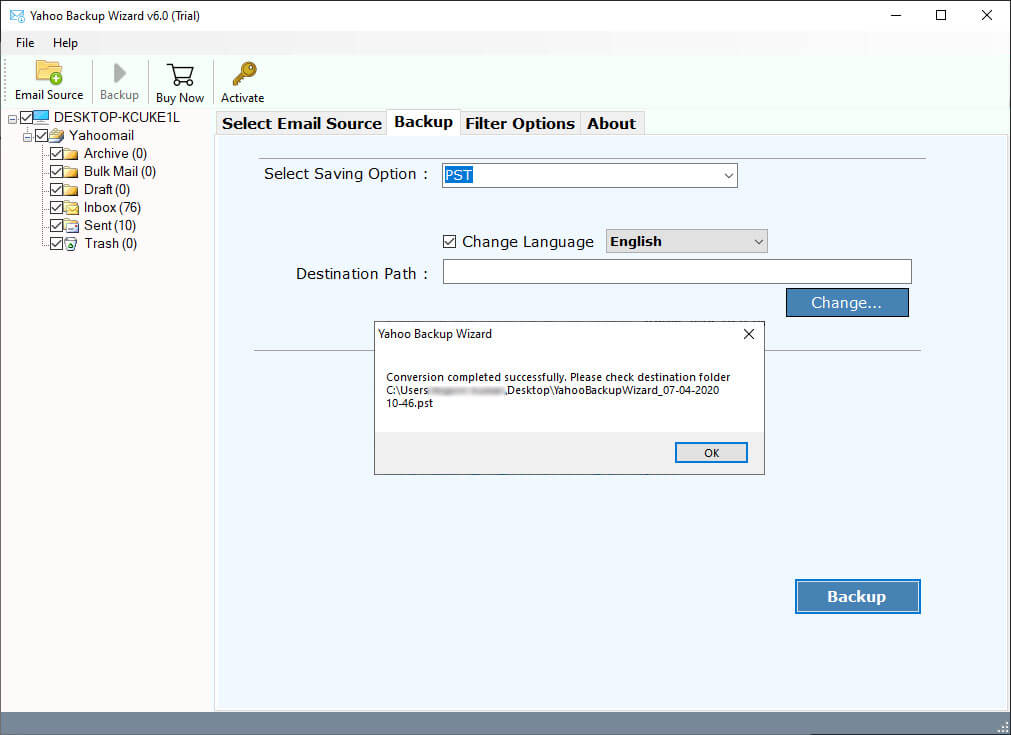Select the DESKTOP-KCUKE1L root label
1011x735 pixels.
click(x=117, y=117)
